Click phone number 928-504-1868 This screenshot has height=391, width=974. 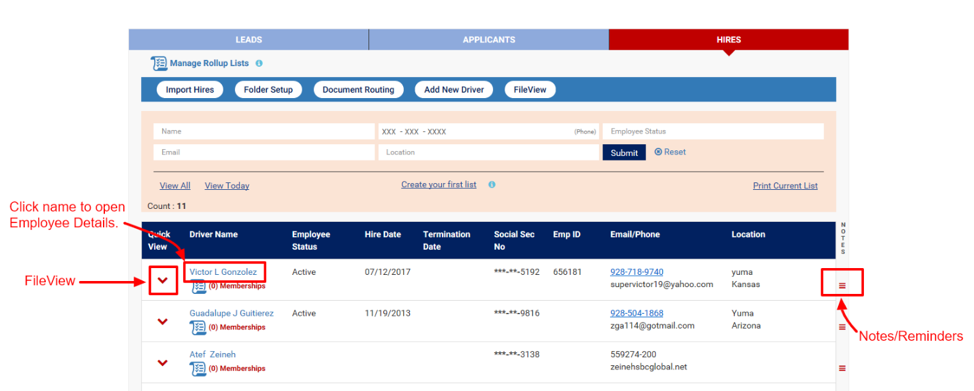[x=637, y=313]
